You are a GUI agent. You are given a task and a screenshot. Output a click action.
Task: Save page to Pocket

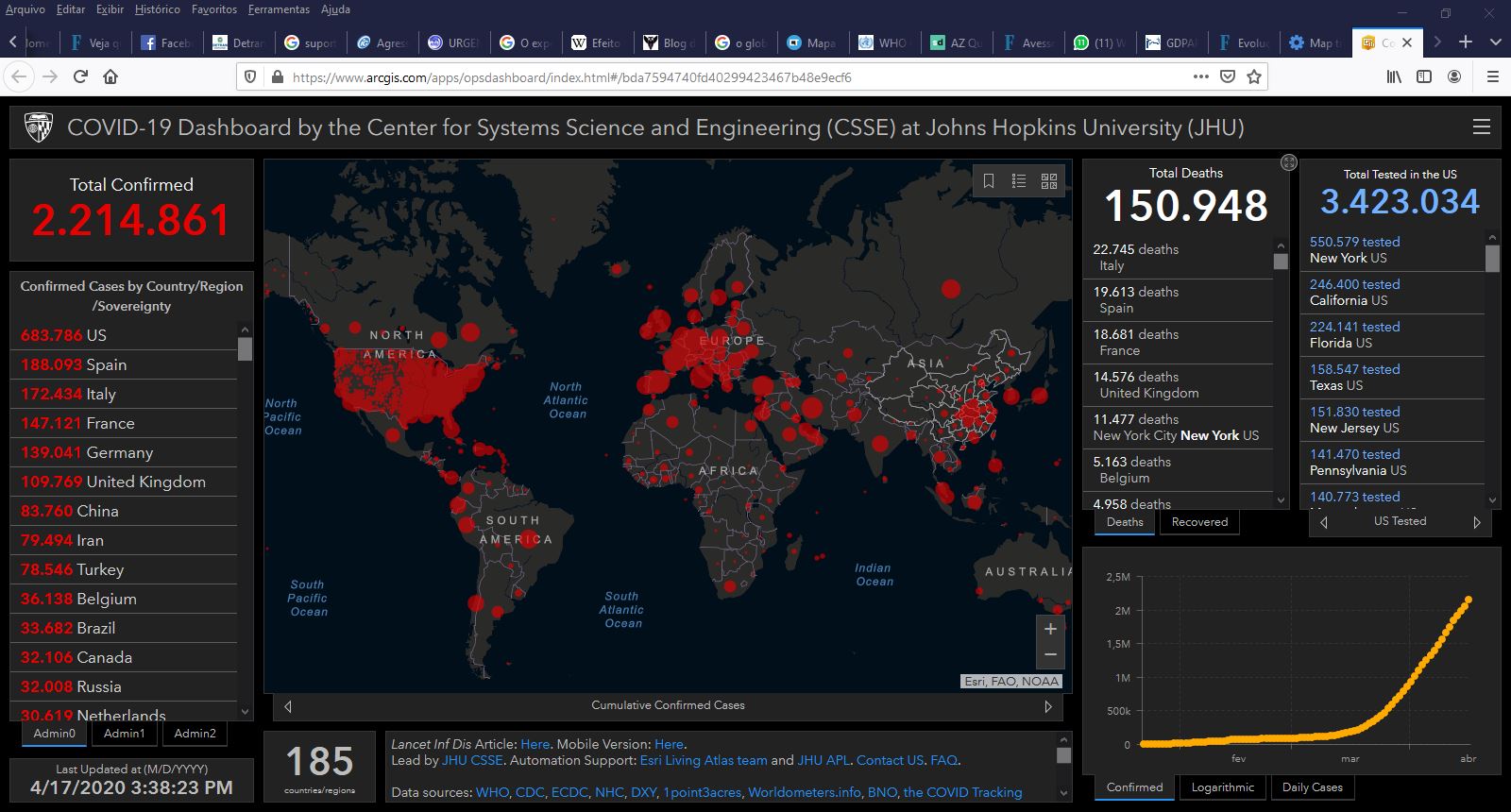tap(1228, 76)
